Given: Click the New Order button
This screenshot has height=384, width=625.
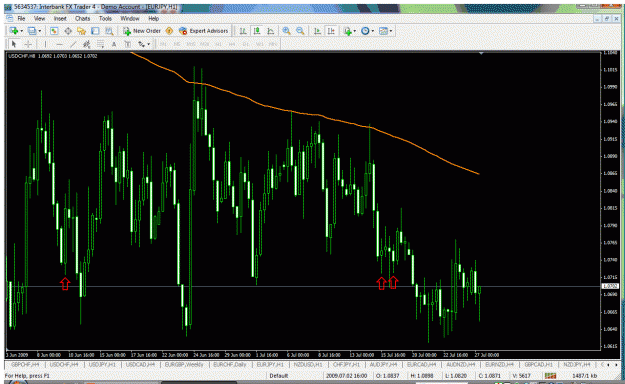Looking at the screenshot, I should coord(142,31).
